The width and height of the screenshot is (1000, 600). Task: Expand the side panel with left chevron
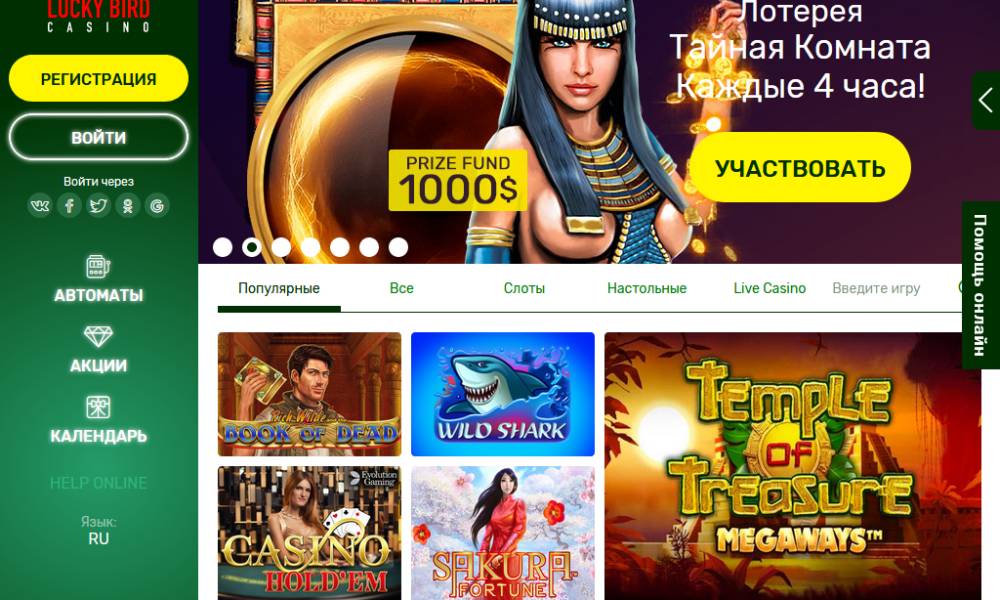pos(986,101)
